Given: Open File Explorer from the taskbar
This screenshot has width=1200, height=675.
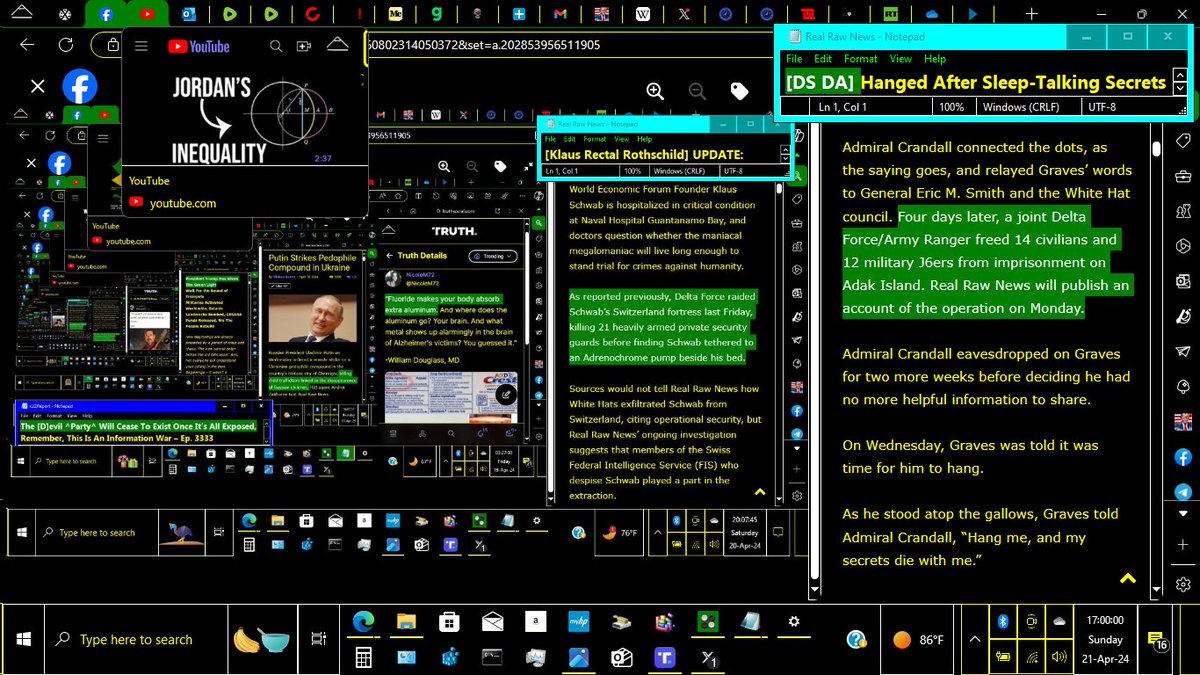Looking at the screenshot, I should [405, 622].
